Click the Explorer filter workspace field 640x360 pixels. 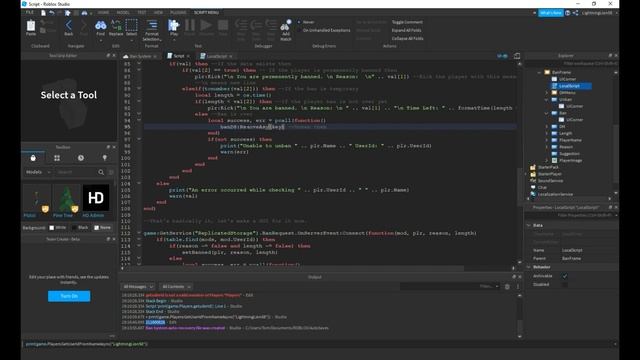click(571, 64)
